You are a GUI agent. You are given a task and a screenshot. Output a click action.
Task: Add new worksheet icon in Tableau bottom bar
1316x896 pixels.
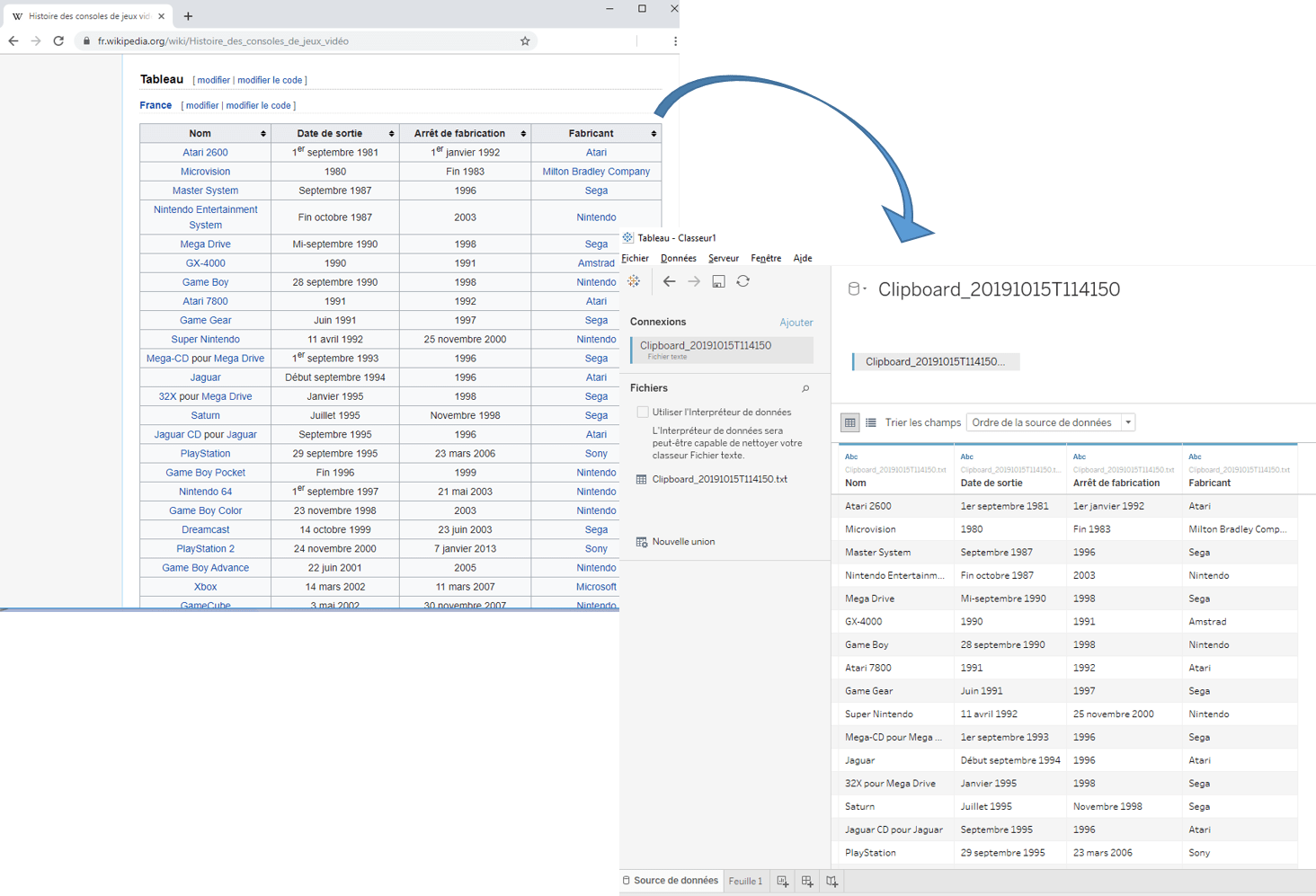(x=783, y=882)
